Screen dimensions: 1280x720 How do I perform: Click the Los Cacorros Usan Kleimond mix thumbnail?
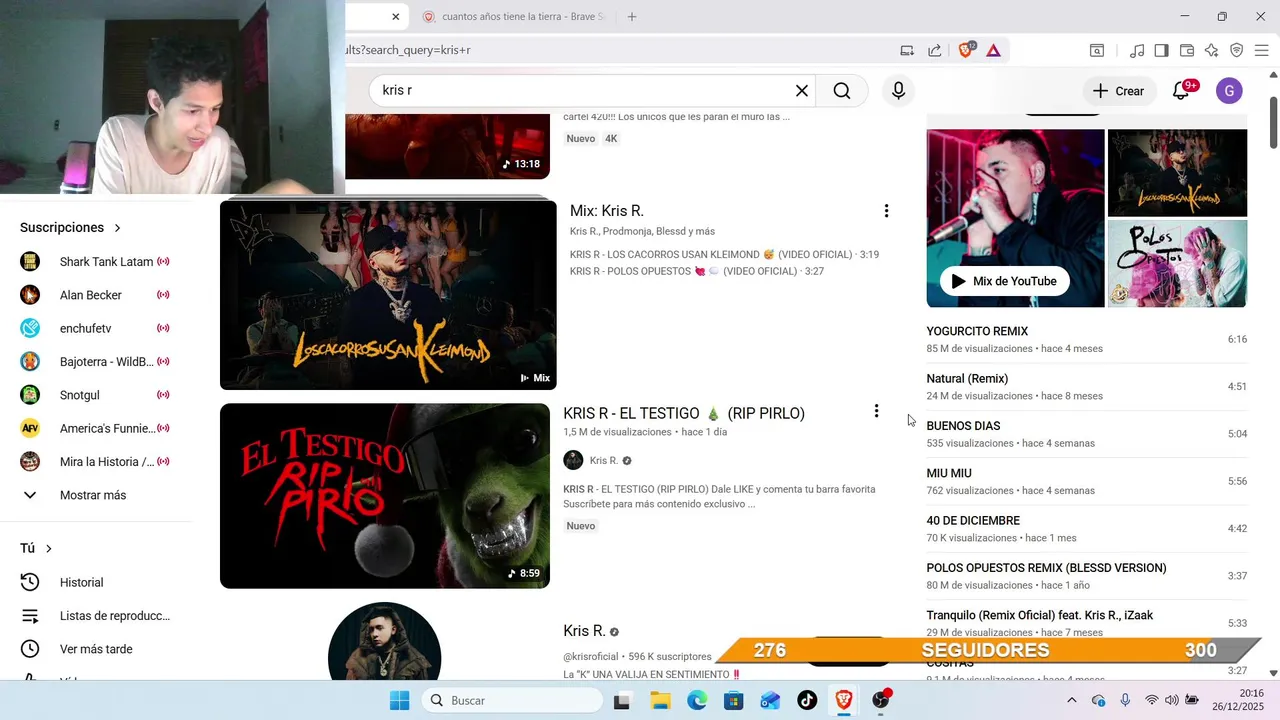(x=388, y=295)
